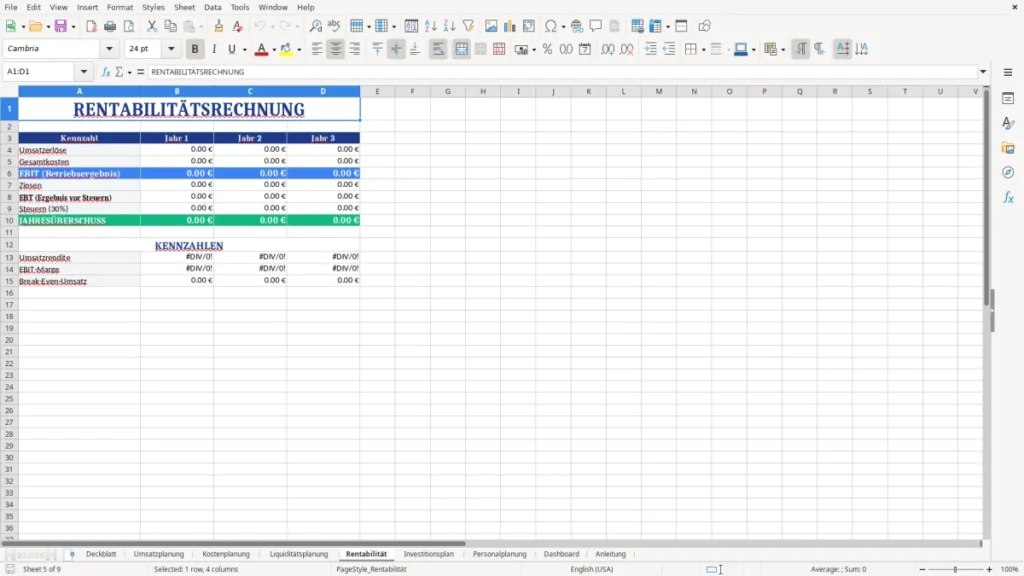Open the Font Name dropdown arrow
1024x576 pixels.
[x=109, y=49]
